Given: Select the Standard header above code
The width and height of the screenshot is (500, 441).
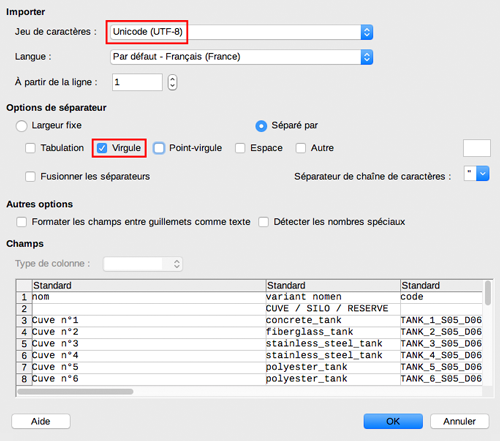Looking at the screenshot, I should pos(442,286).
